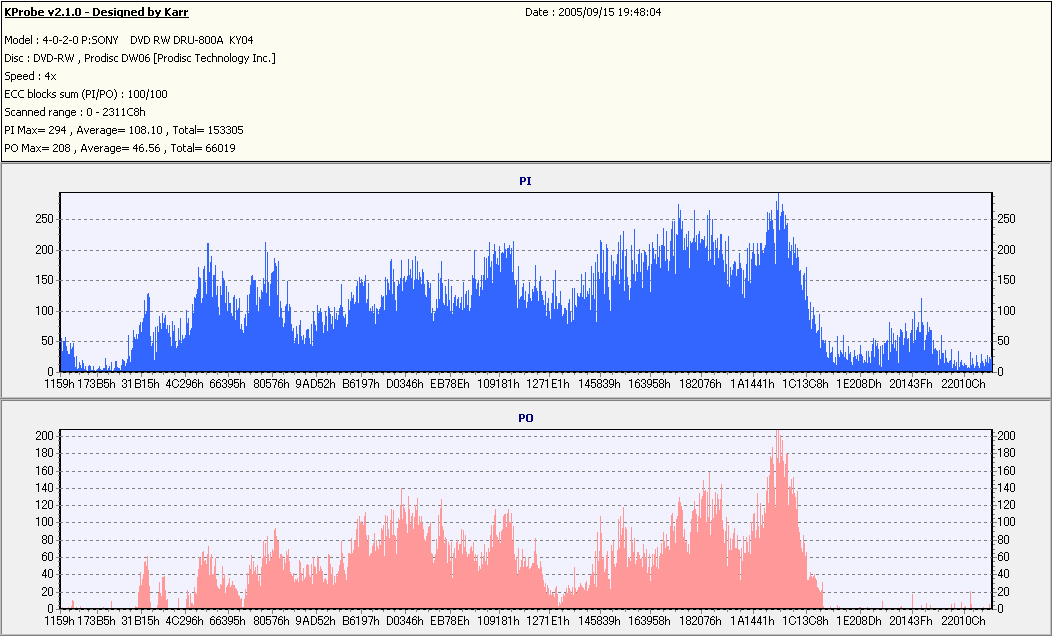Viewport: 1052px width, 636px height.
Task: Click 22010Ch under the PI chart
Action: click(x=963, y=384)
